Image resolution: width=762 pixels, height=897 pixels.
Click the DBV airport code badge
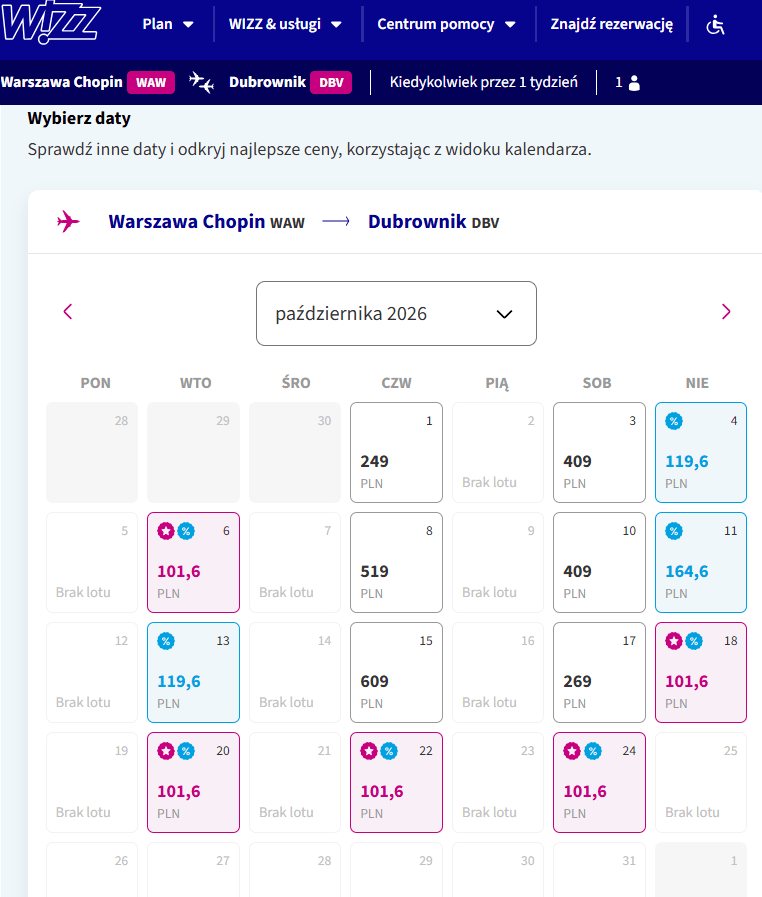(331, 82)
